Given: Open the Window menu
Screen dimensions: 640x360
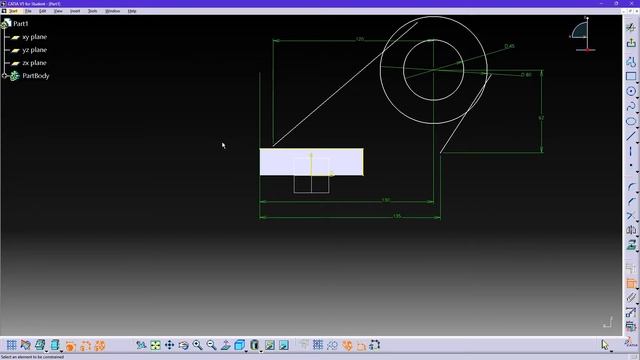Looking at the screenshot, I should [113, 11].
